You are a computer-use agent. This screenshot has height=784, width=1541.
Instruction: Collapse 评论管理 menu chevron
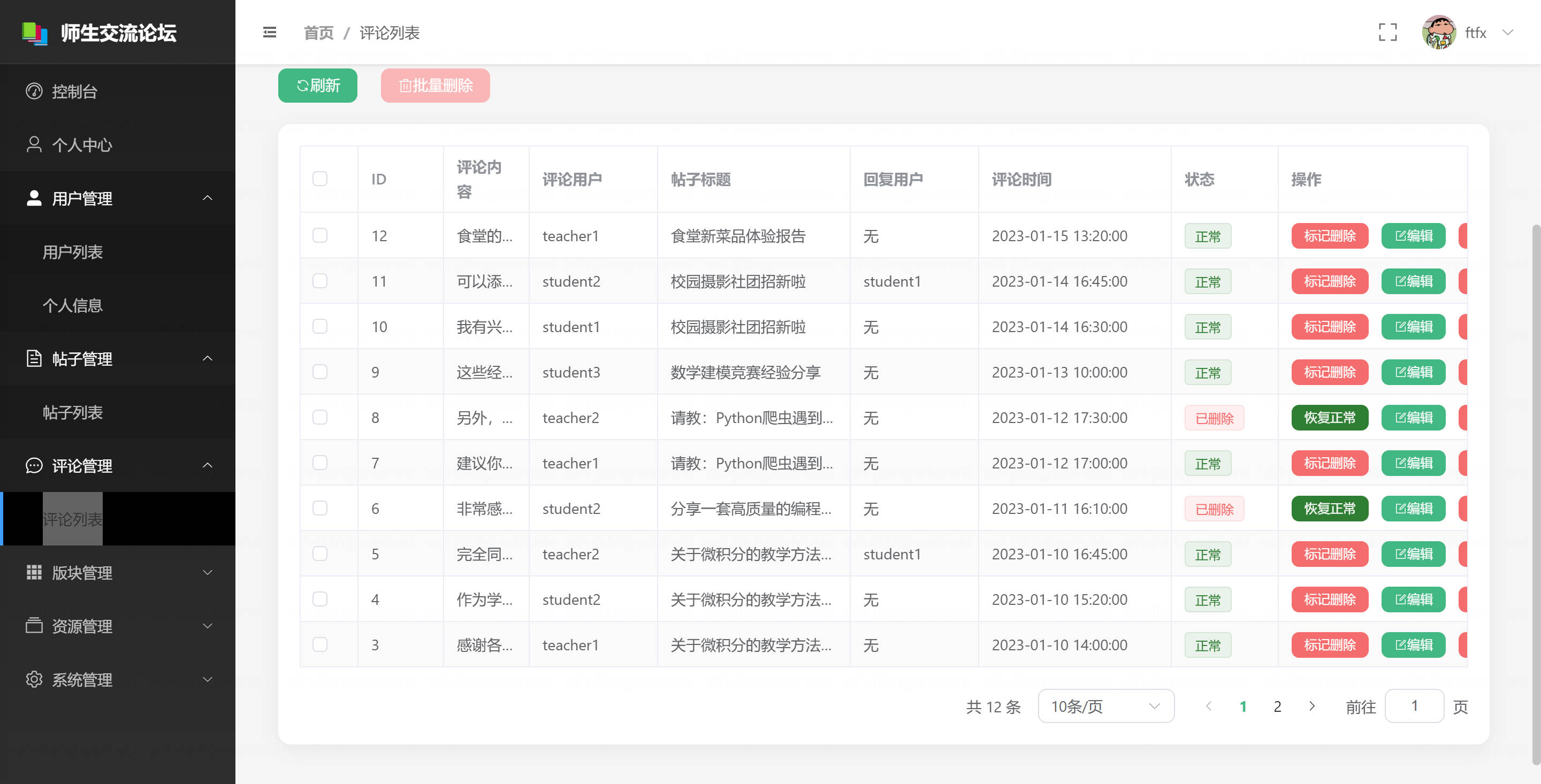point(208,465)
